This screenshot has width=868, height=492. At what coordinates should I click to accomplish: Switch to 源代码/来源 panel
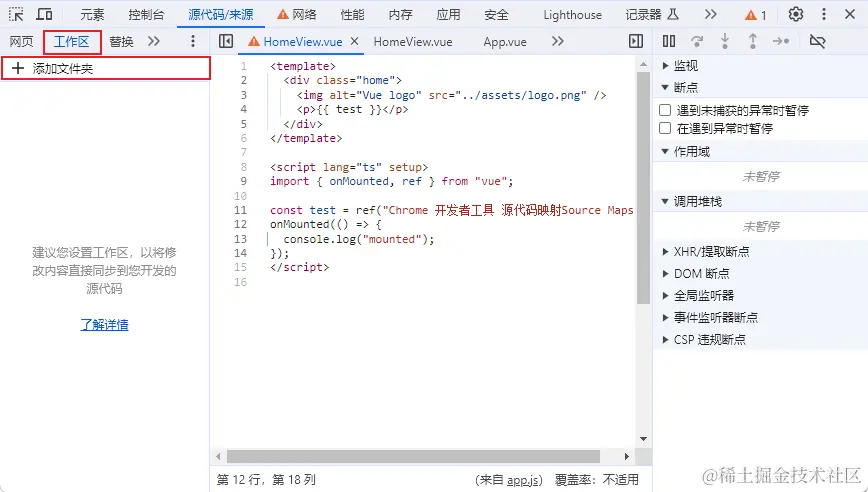click(220, 15)
